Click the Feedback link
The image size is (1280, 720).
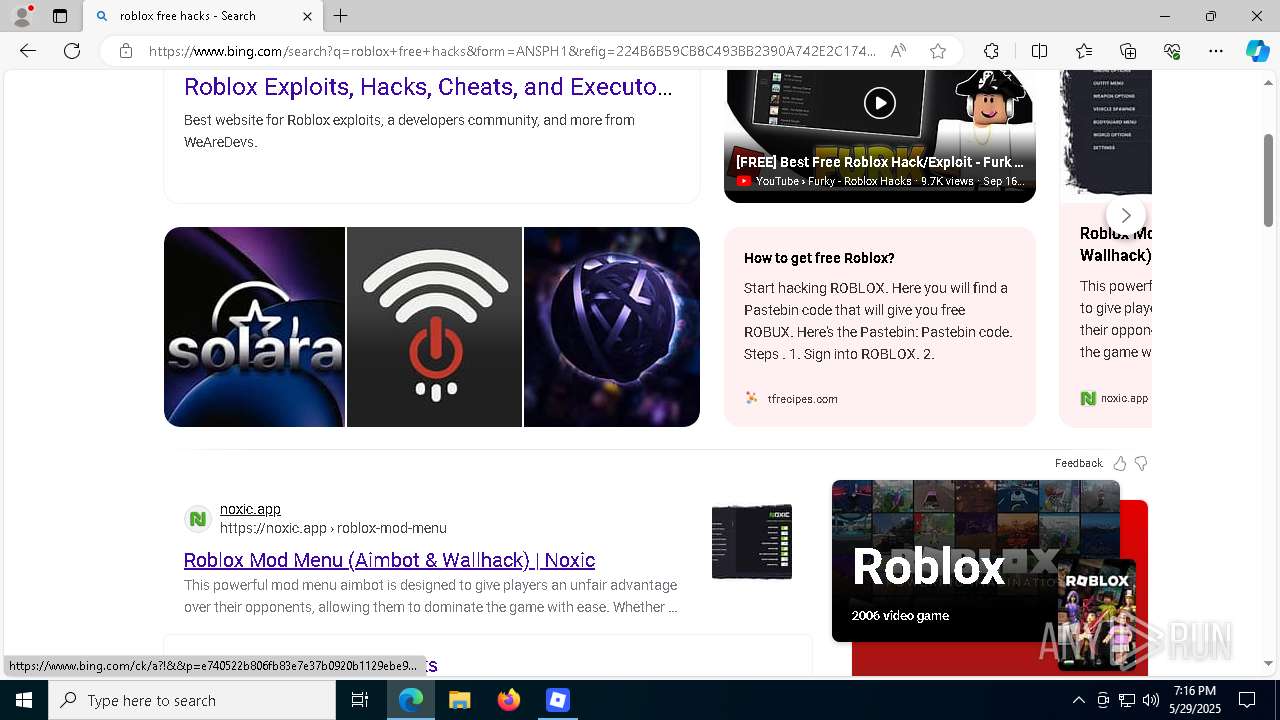[x=1078, y=463]
